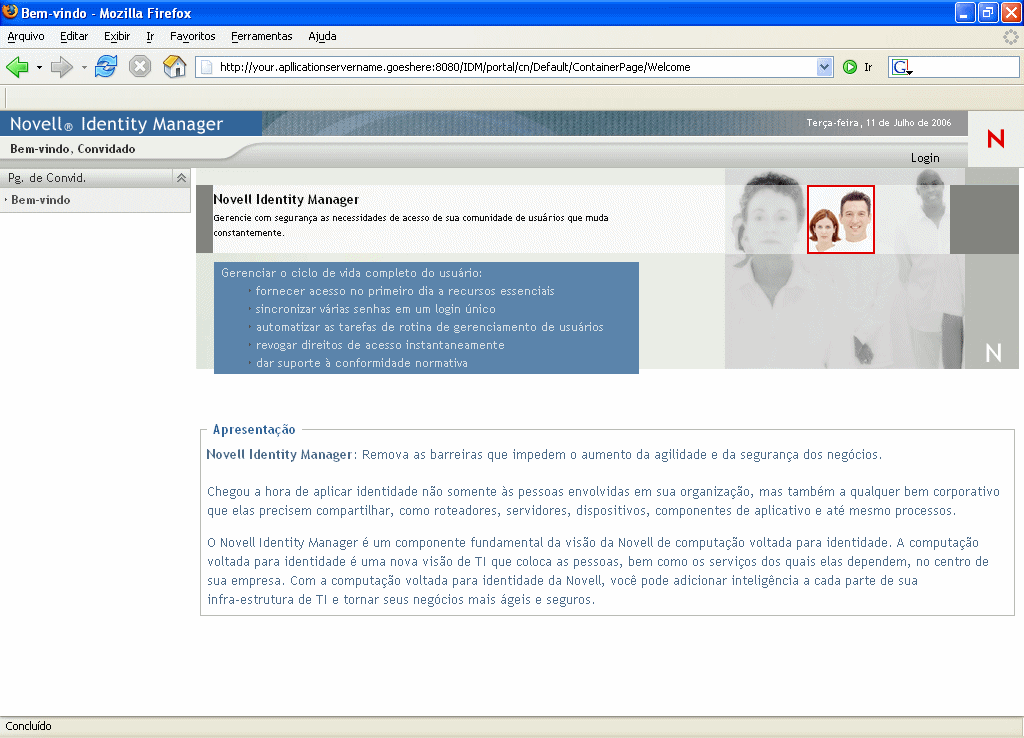Click the page icon in the address bar
Image resolution: width=1024 pixels, height=738 pixels.
click(x=206, y=67)
